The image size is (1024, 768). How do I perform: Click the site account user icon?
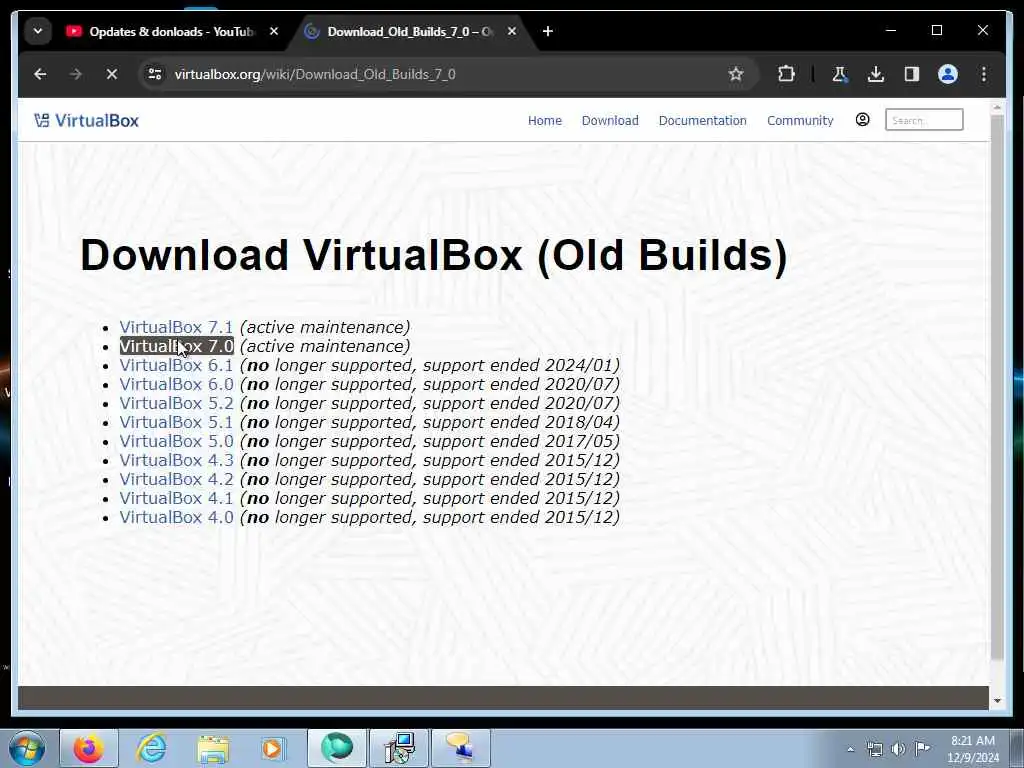[862, 120]
